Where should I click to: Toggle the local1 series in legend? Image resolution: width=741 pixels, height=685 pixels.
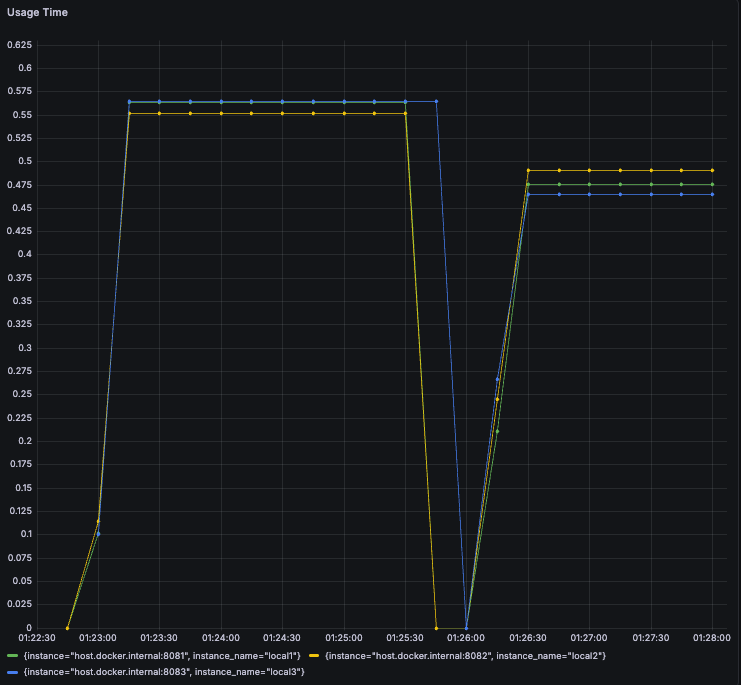pyautogui.click(x=162, y=656)
